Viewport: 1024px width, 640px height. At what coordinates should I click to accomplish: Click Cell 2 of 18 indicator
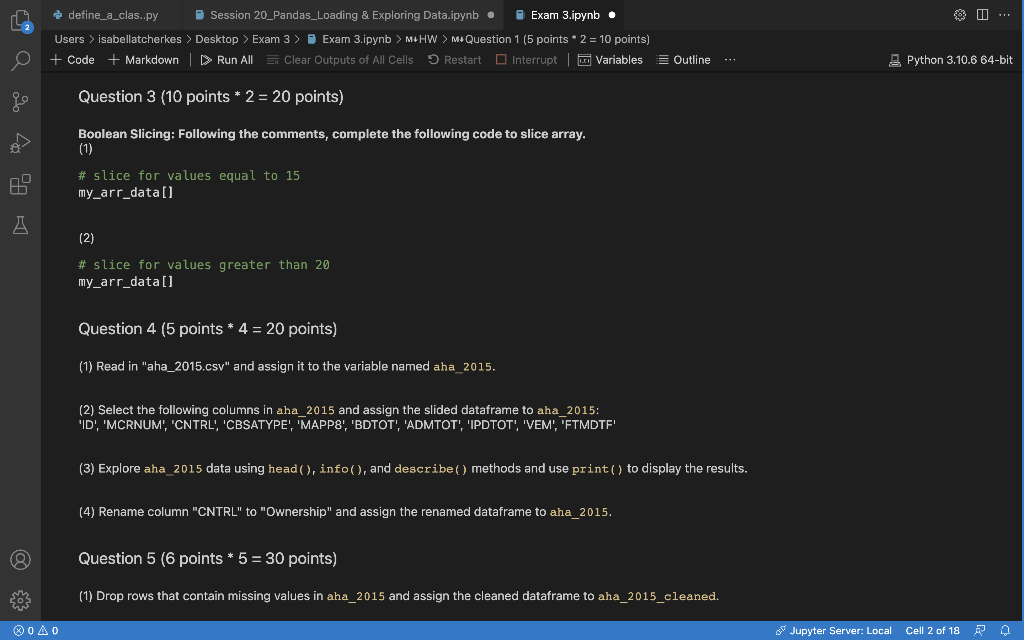[930, 631]
